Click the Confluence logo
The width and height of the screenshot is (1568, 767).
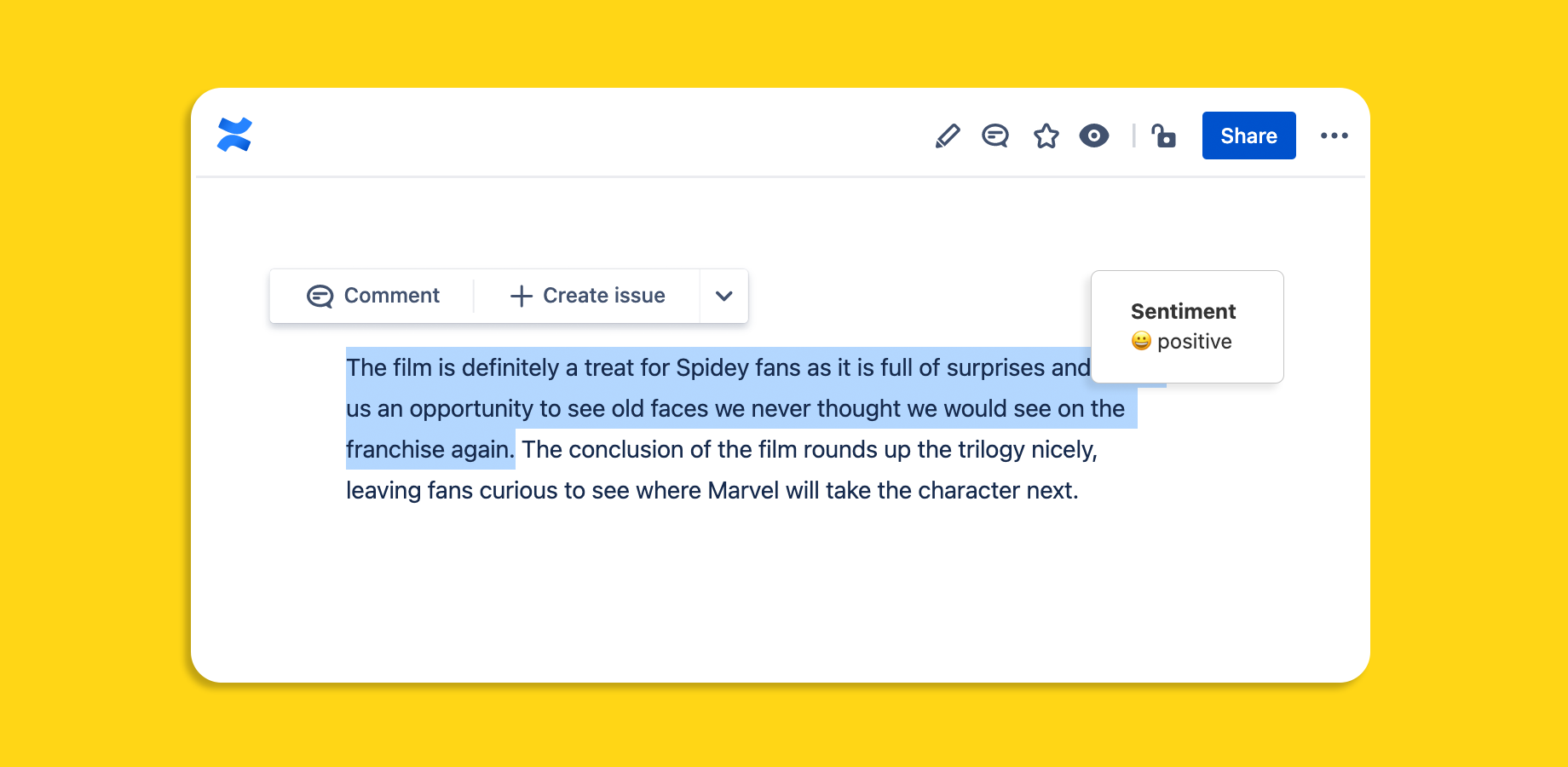tap(234, 135)
